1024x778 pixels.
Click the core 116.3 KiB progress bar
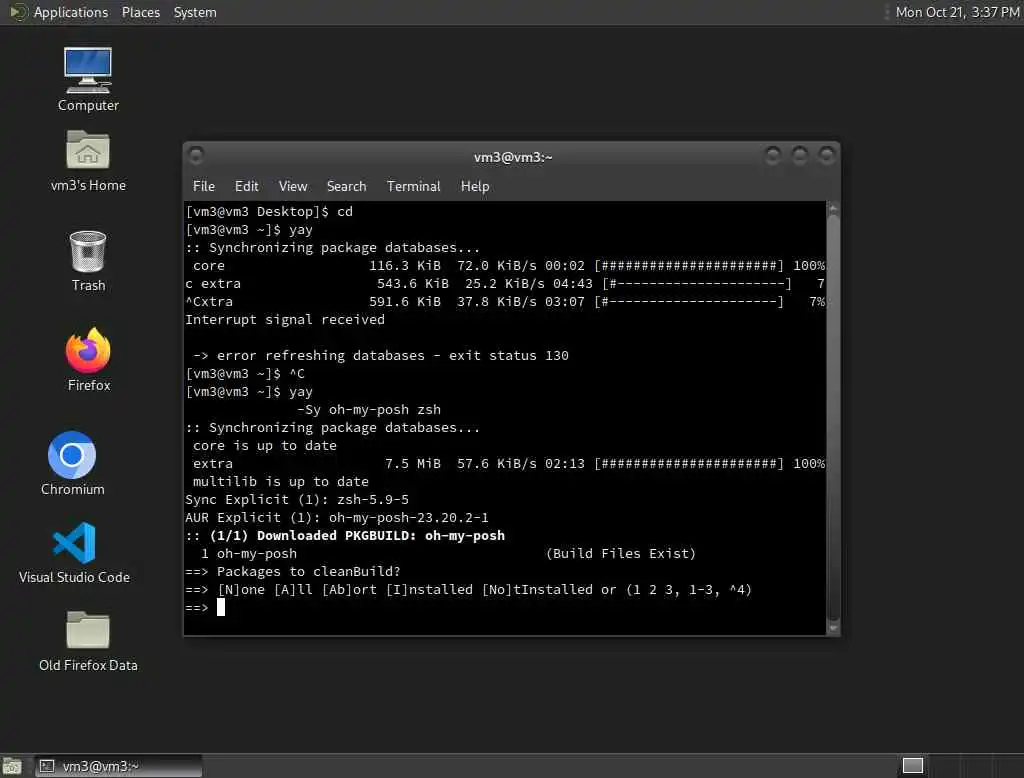[x=688, y=266]
